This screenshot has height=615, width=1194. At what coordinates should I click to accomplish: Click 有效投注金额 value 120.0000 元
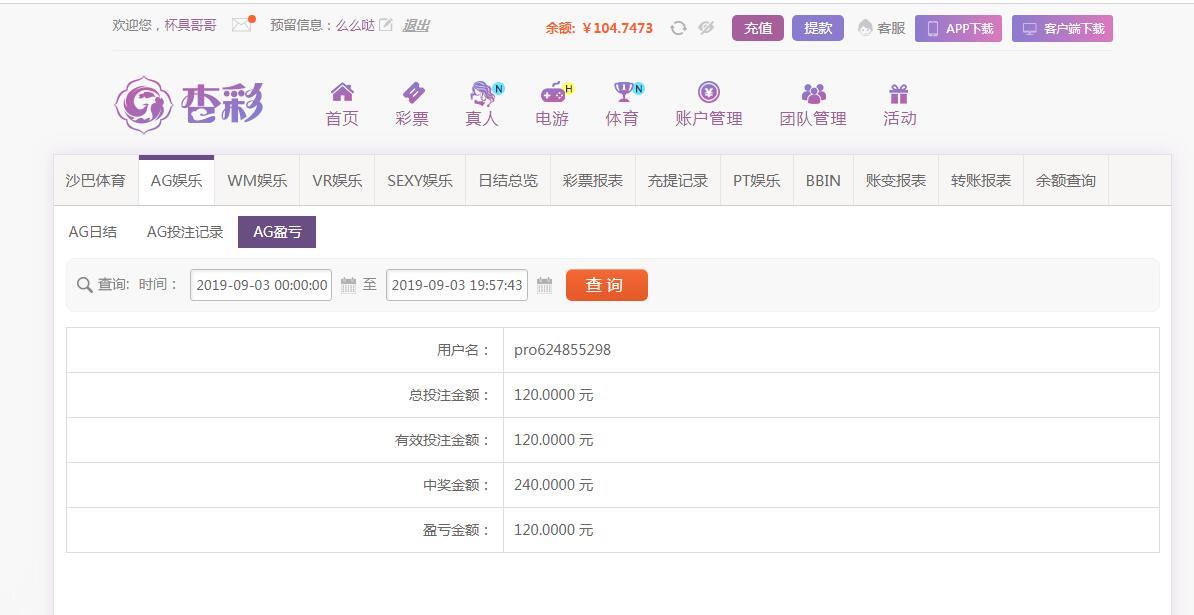click(x=554, y=440)
